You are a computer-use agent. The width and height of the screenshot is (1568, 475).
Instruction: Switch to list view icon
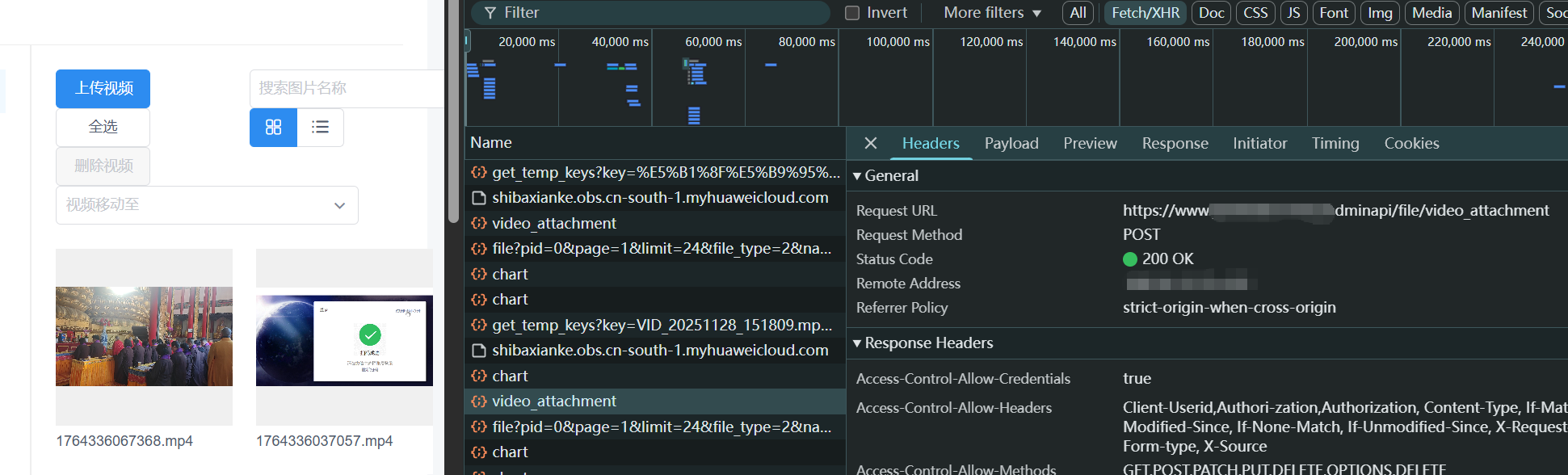click(321, 128)
